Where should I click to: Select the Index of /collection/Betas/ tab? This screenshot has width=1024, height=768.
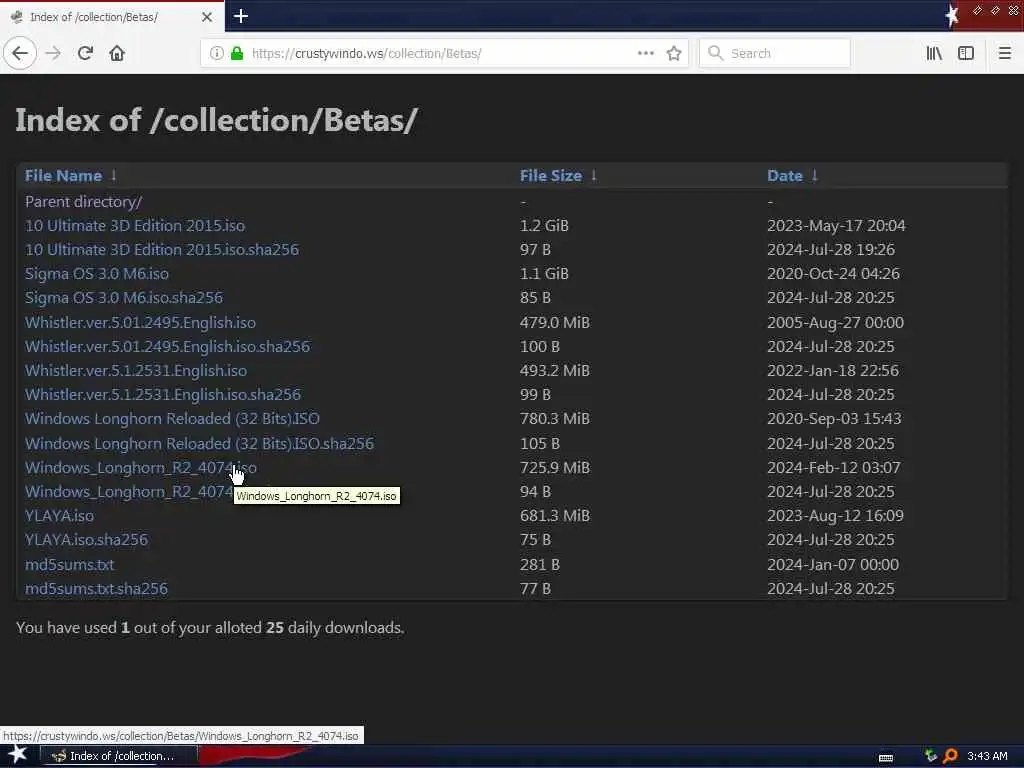112,16
